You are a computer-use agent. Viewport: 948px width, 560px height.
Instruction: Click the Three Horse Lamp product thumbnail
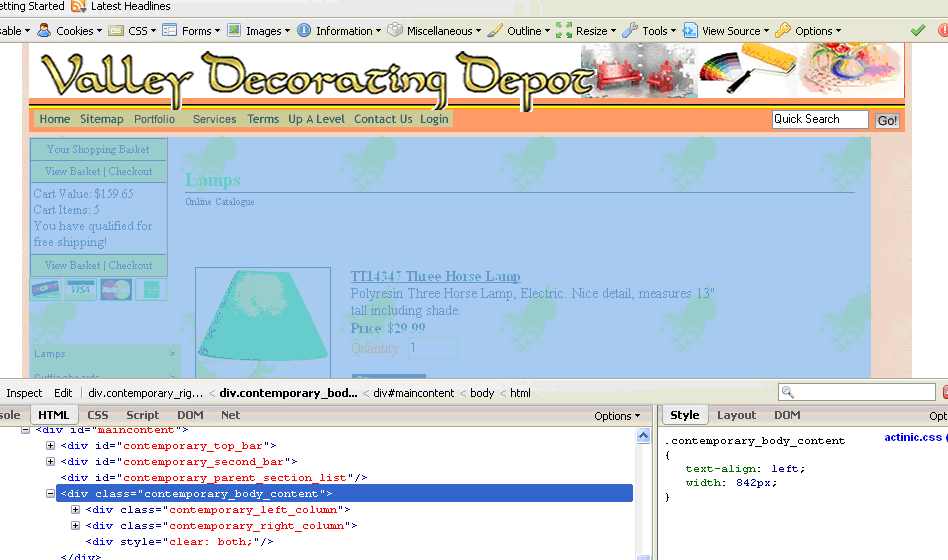[263, 318]
